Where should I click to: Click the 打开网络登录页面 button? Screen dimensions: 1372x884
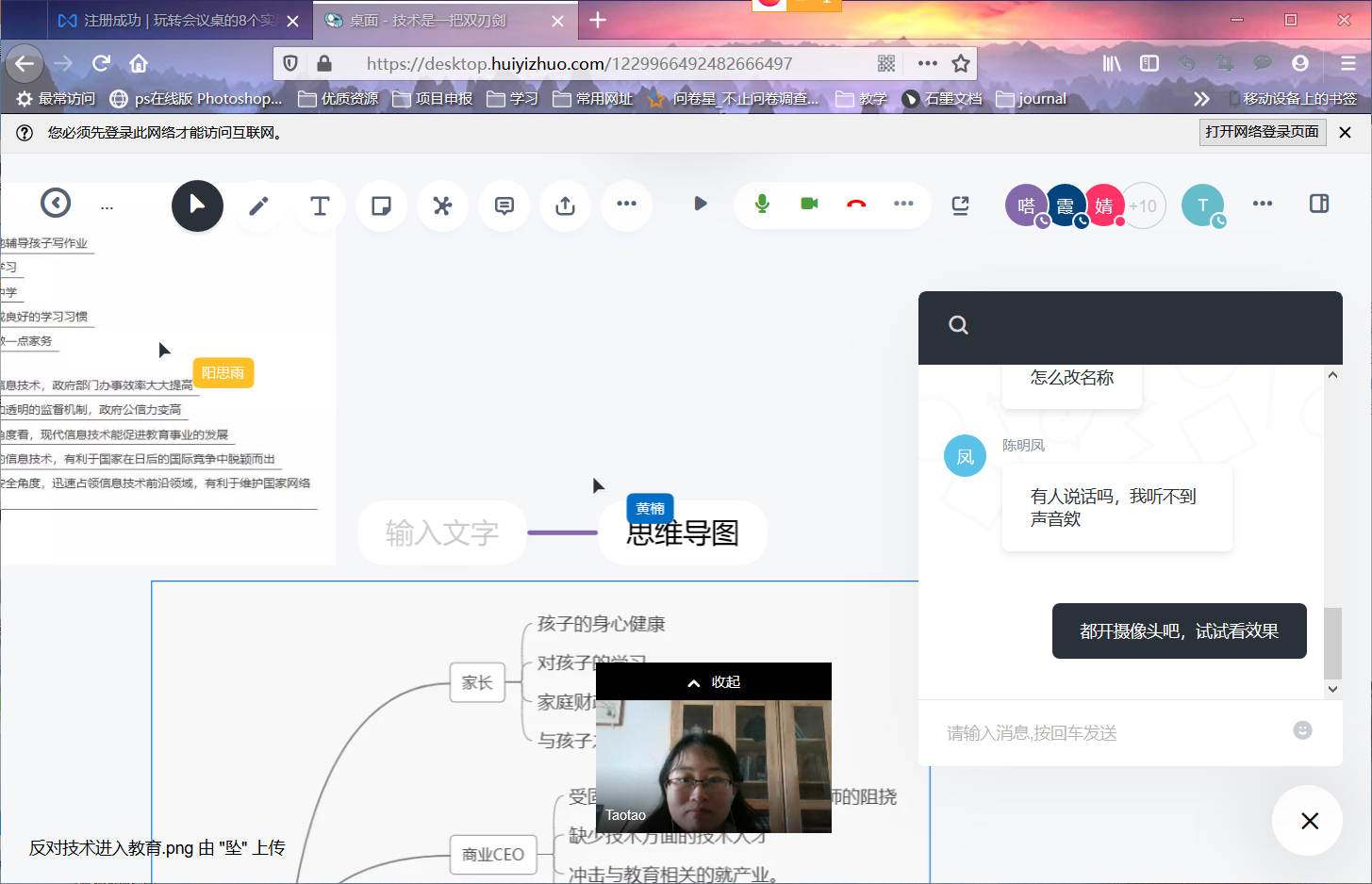coord(1263,132)
